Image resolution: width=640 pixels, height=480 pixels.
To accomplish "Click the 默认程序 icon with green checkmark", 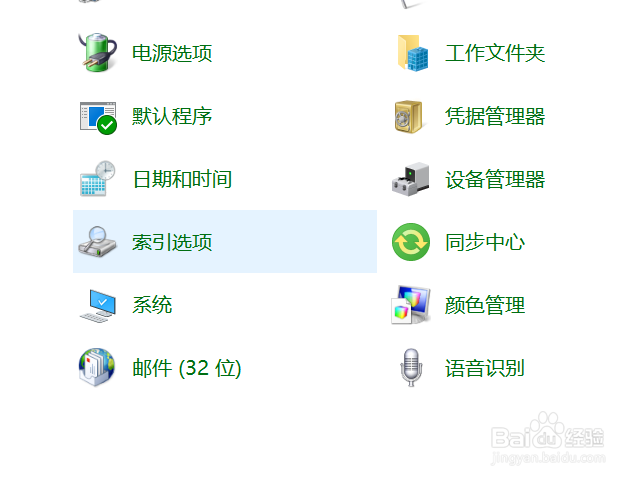I will pyautogui.click(x=98, y=118).
